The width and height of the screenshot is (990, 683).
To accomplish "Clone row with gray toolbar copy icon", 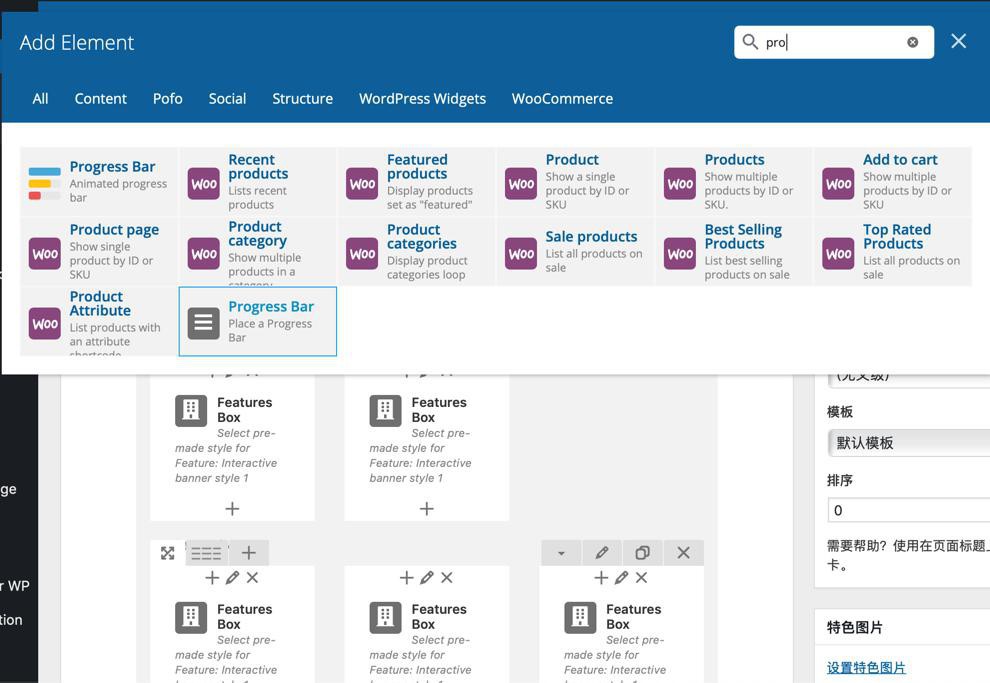I will pos(642,553).
